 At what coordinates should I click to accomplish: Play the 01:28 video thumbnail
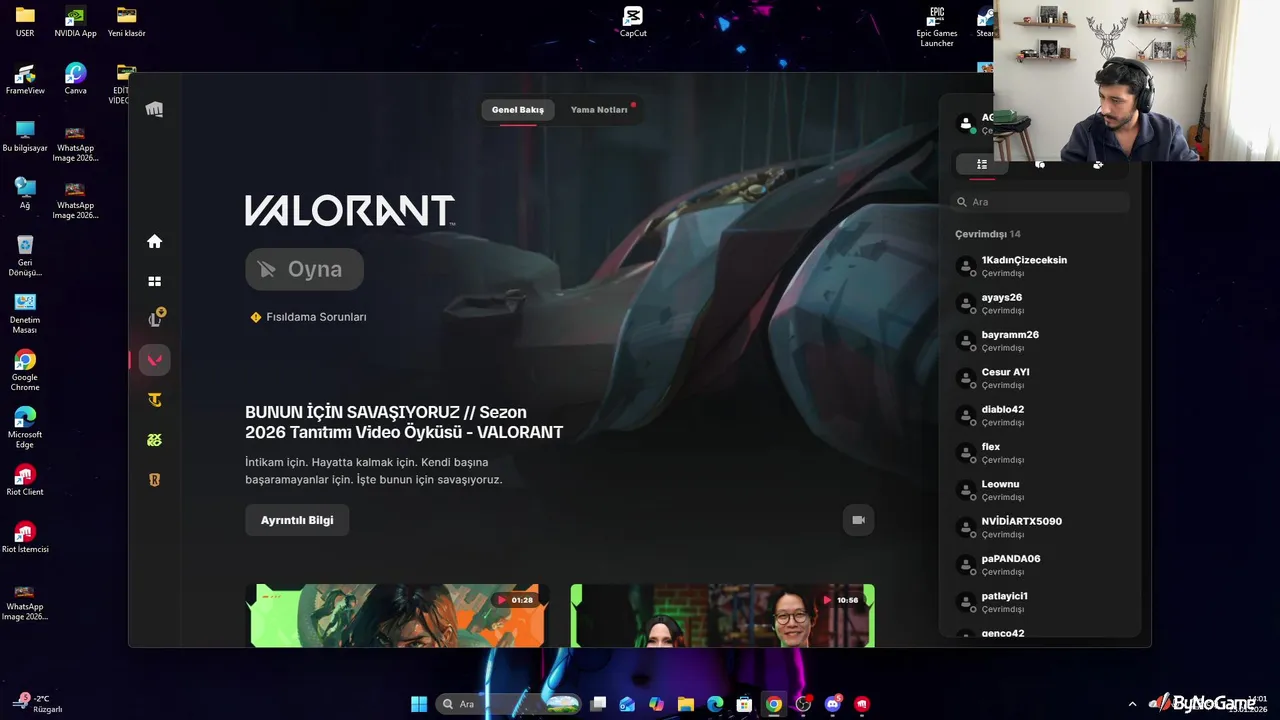397,615
